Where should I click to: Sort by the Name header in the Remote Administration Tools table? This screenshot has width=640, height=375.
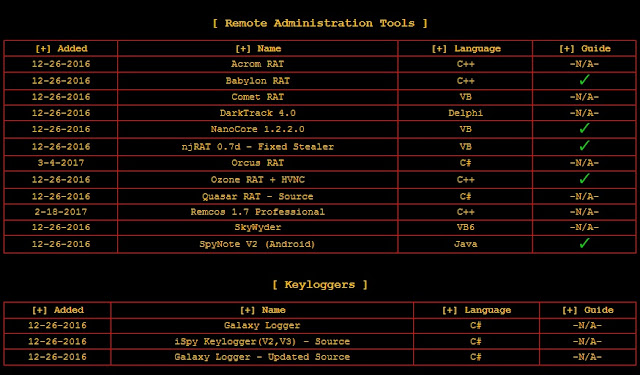[258, 49]
